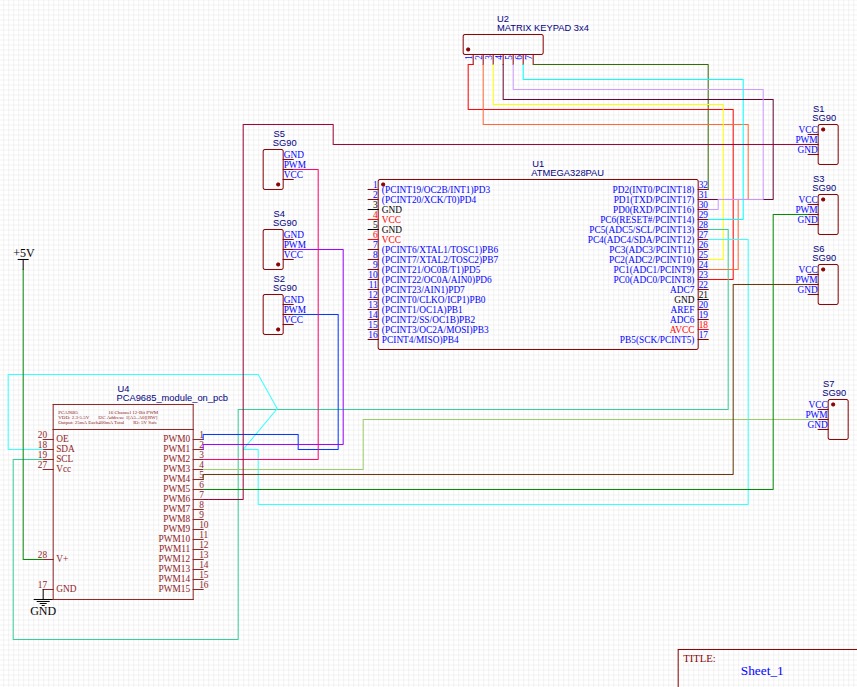The height and width of the screenshot is (687, 857).
Task: Click the S5 SG90 reference label
Action: click(x=285, y=138)
